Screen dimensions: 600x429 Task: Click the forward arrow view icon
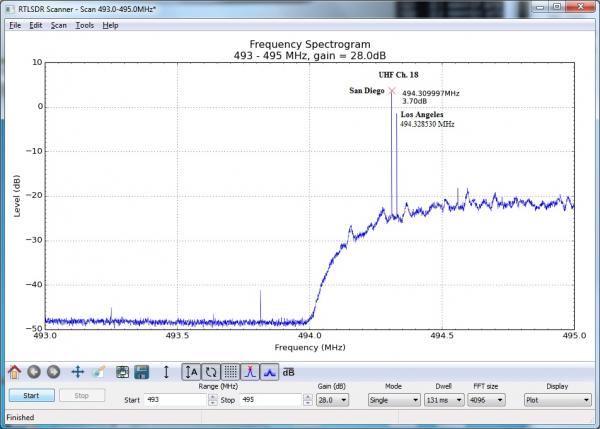[53, 372]
